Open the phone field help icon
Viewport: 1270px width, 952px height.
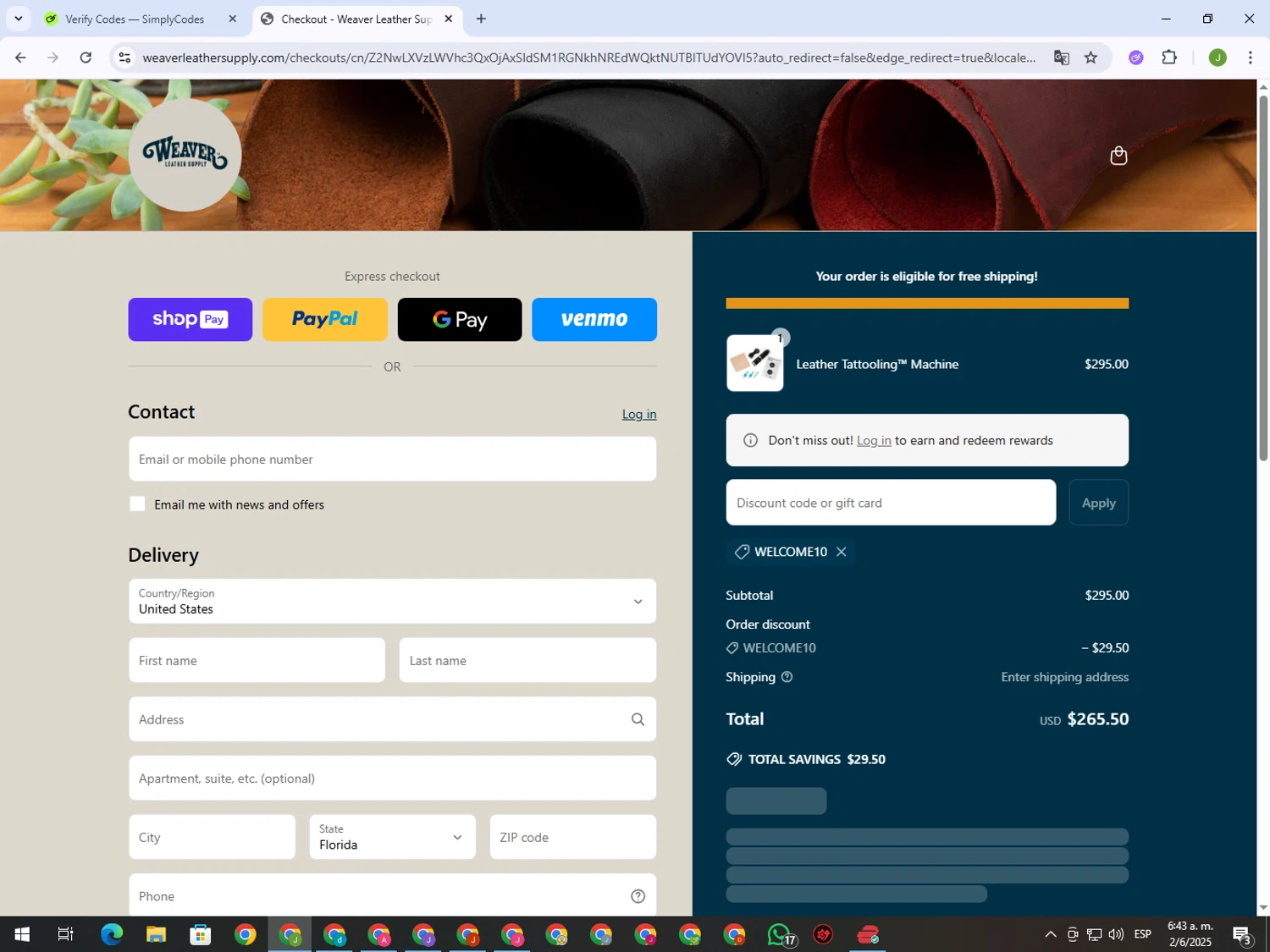638,896
